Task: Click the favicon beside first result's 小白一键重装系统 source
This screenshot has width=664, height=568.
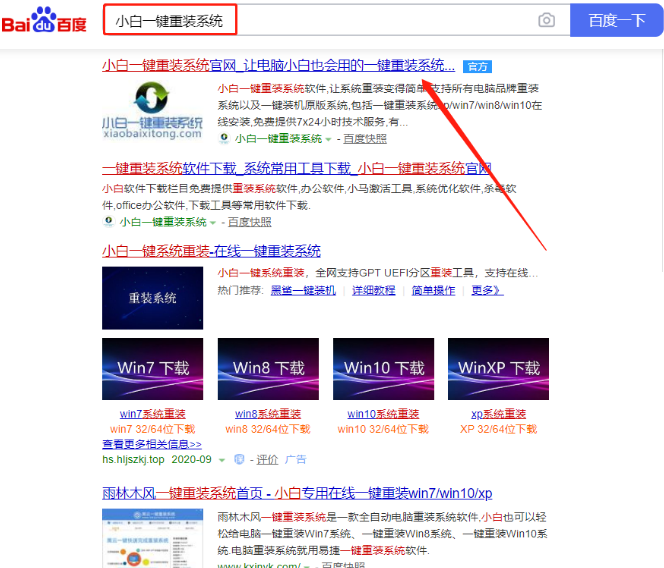Action: (224, 138)
